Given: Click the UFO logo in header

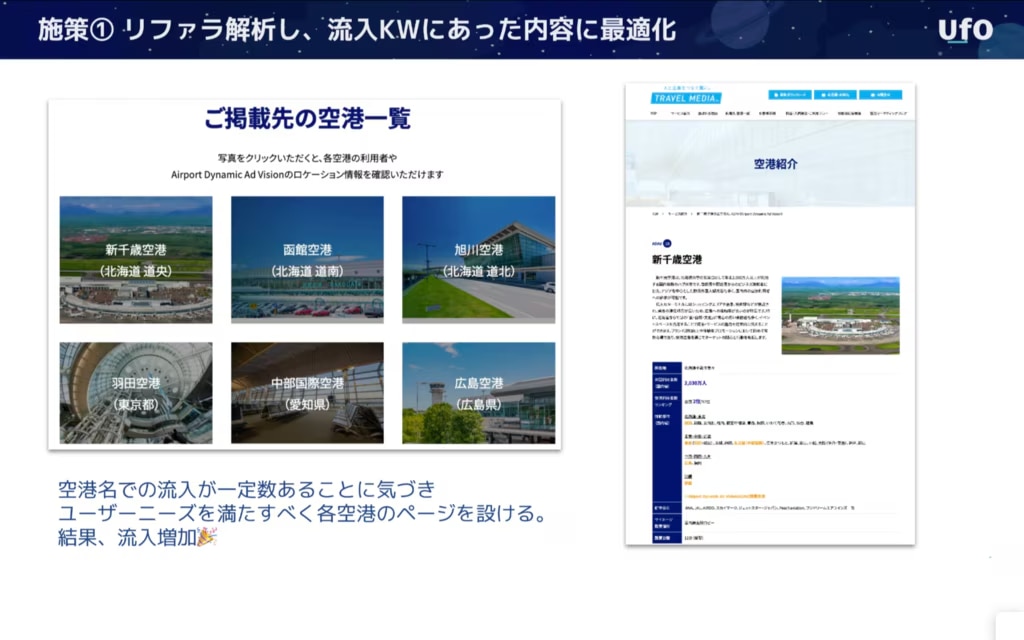Looking at the screenshot, I should tap(965, 29).
